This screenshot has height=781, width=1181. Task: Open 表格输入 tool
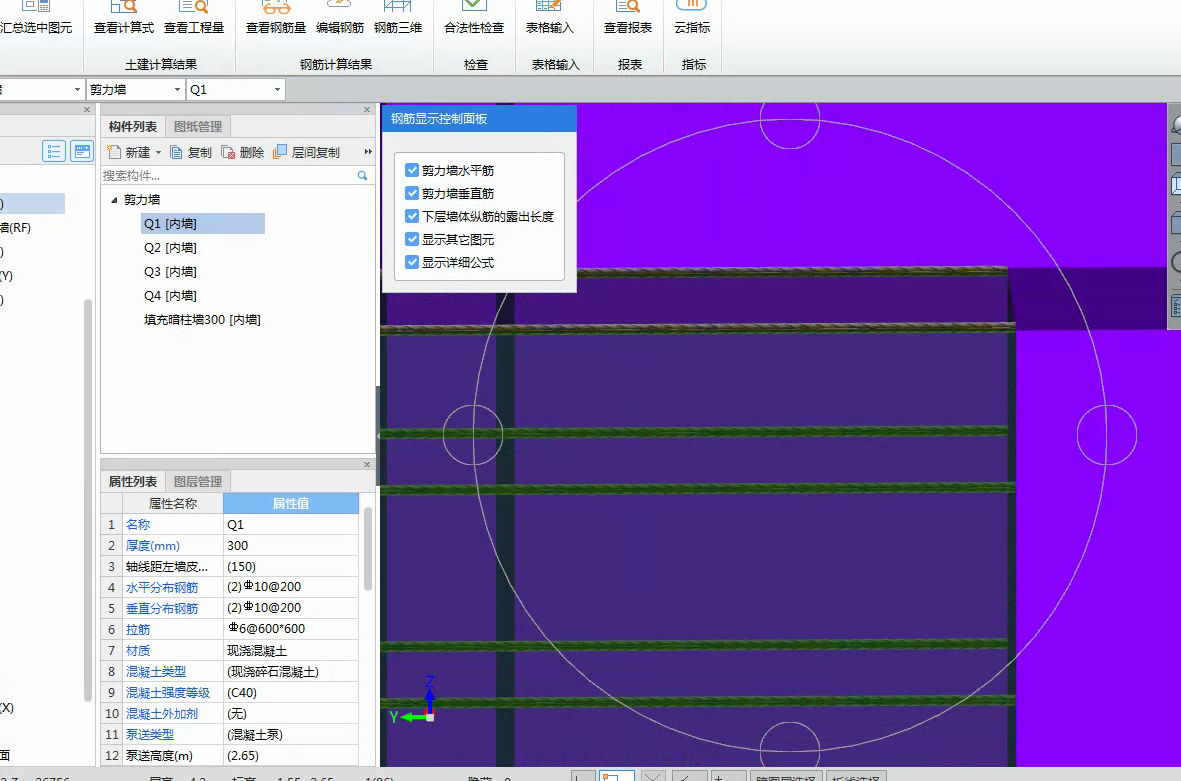coord(549,18)
